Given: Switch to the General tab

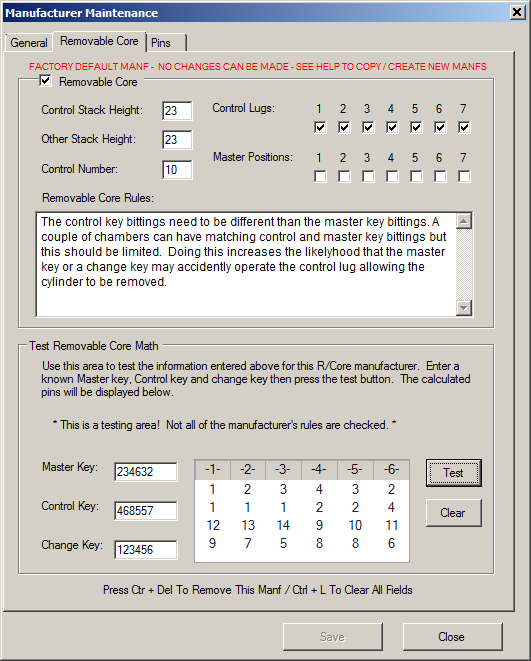Looking at the screenshot, I should [x=29, y=43].
